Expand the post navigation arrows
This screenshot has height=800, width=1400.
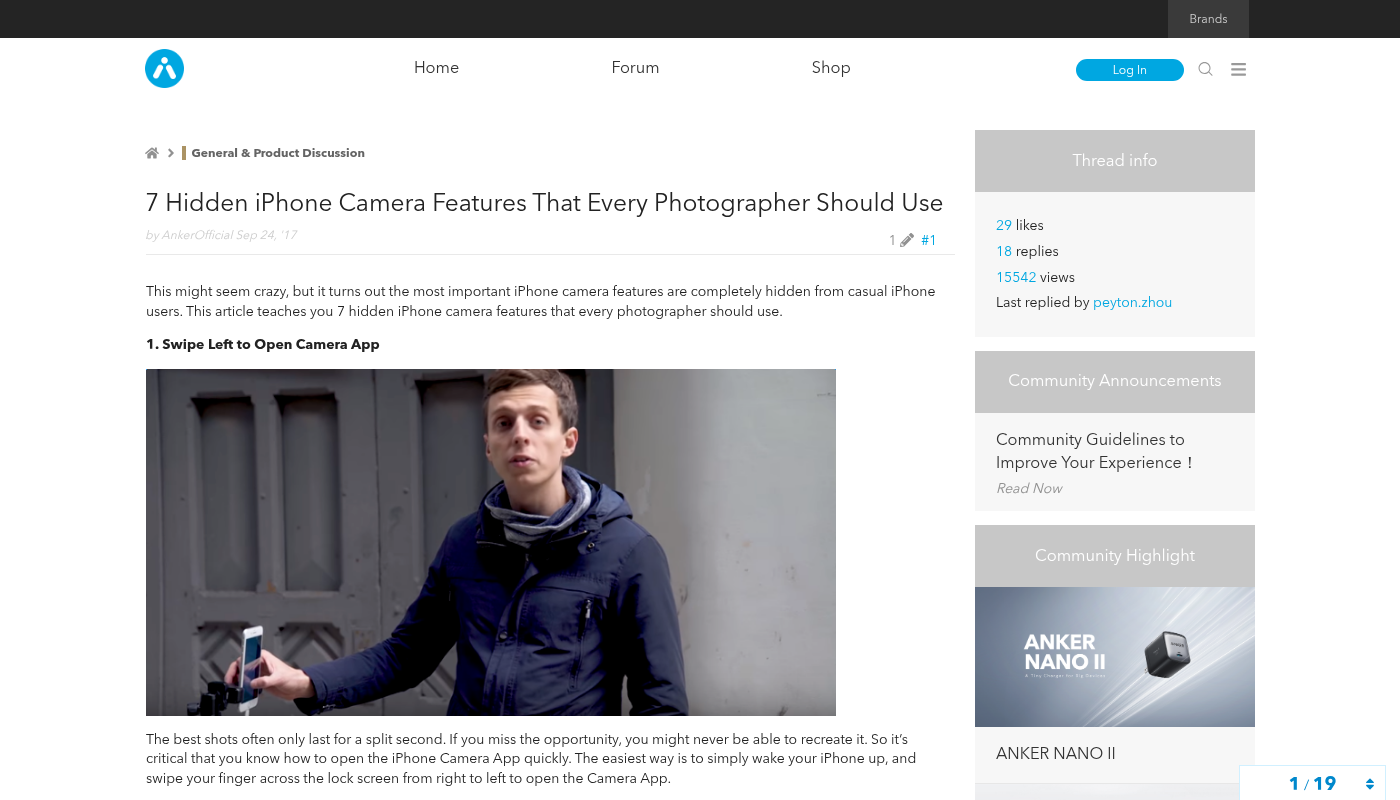click(x=1369, y=784)
